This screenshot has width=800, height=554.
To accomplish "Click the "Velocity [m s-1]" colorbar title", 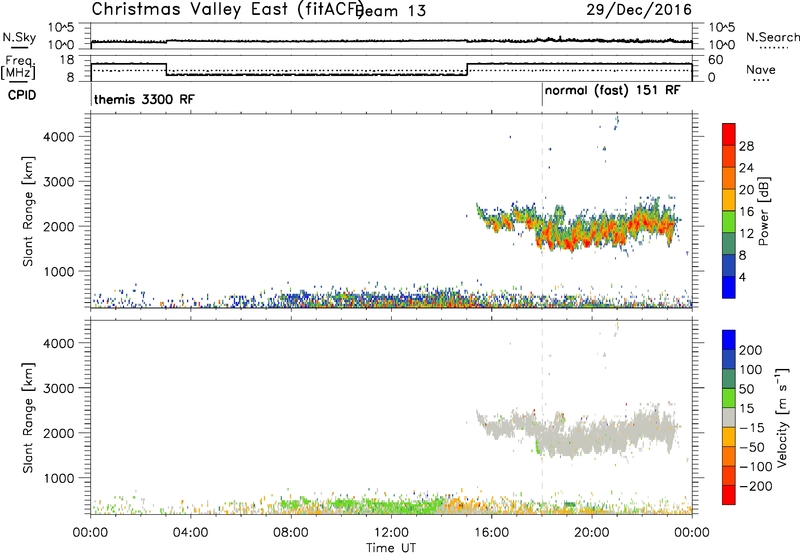I will point(782,417).
